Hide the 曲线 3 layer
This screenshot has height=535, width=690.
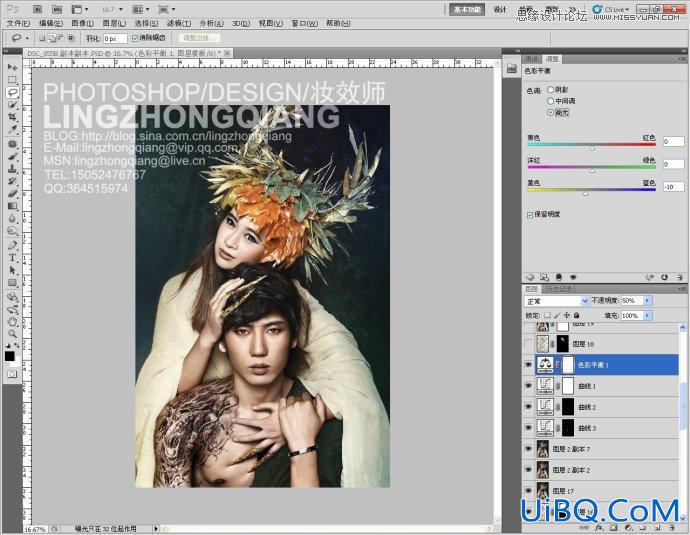coord(529,428)
